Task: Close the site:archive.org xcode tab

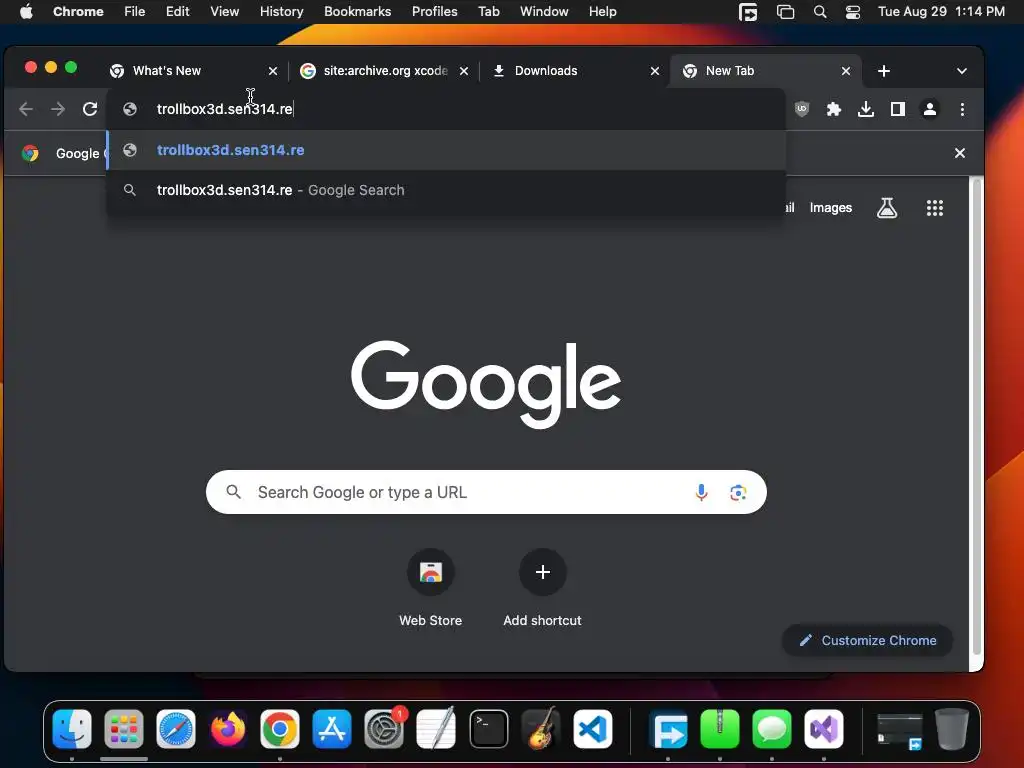Action: [464, 71]
